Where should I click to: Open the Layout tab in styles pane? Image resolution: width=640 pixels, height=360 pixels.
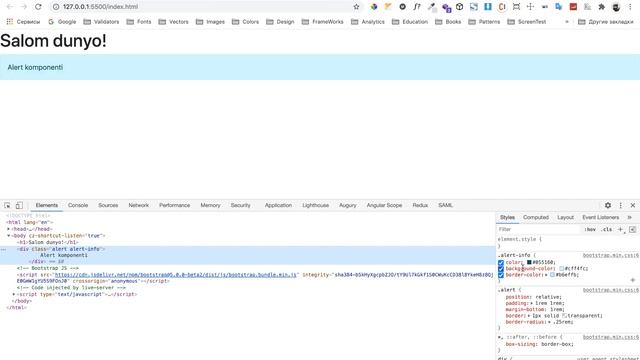point(565,218)
